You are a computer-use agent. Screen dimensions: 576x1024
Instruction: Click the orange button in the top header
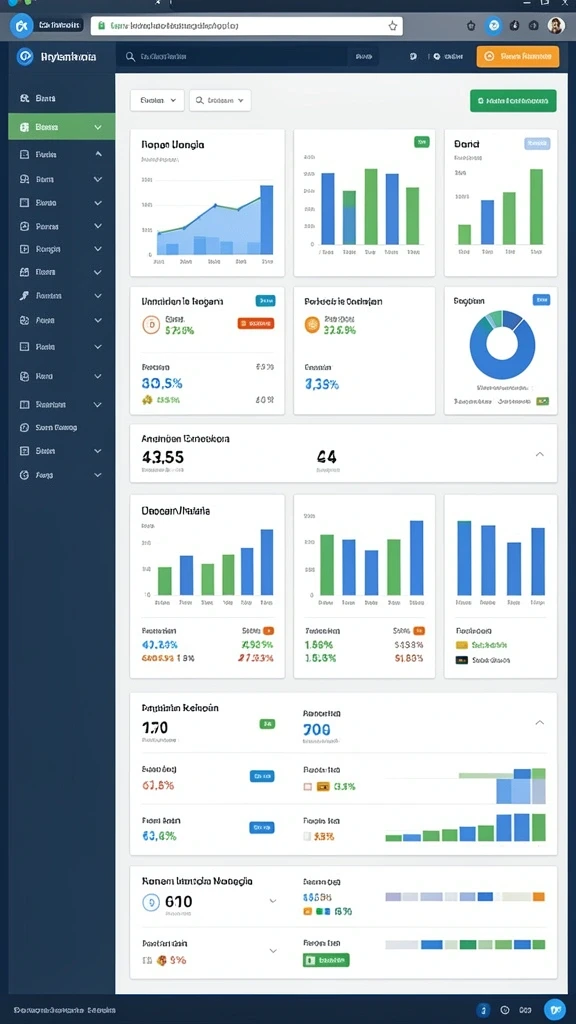(518, 57)
